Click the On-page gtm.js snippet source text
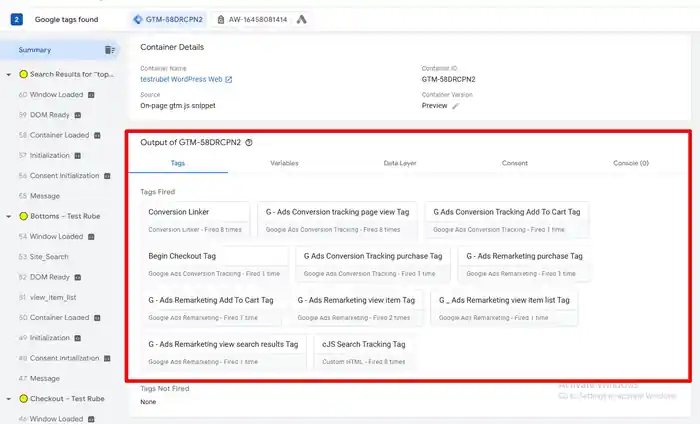 click(x=178, y=106)
